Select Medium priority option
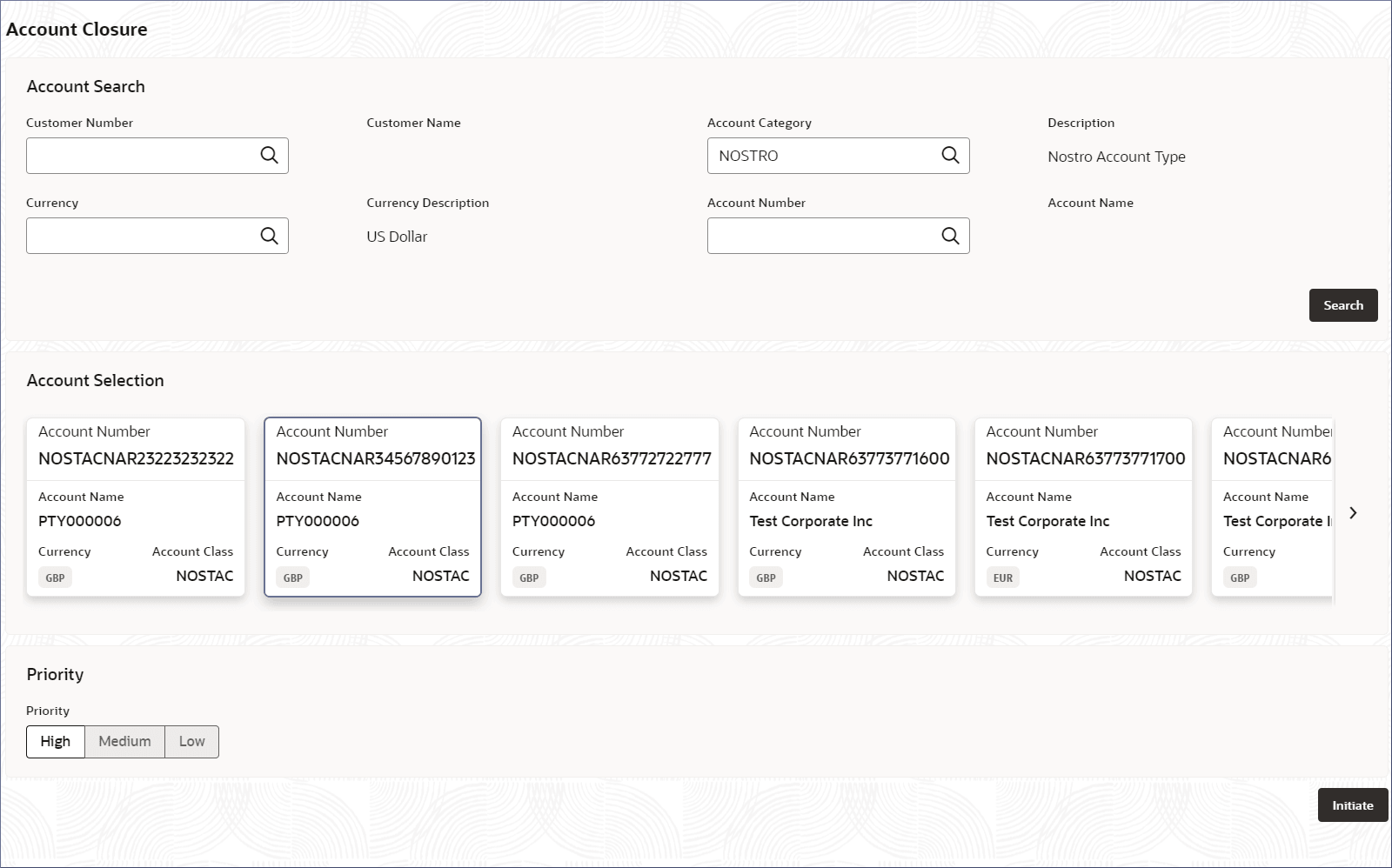Viewport: 1392px width, 868px height. point(124,742)
